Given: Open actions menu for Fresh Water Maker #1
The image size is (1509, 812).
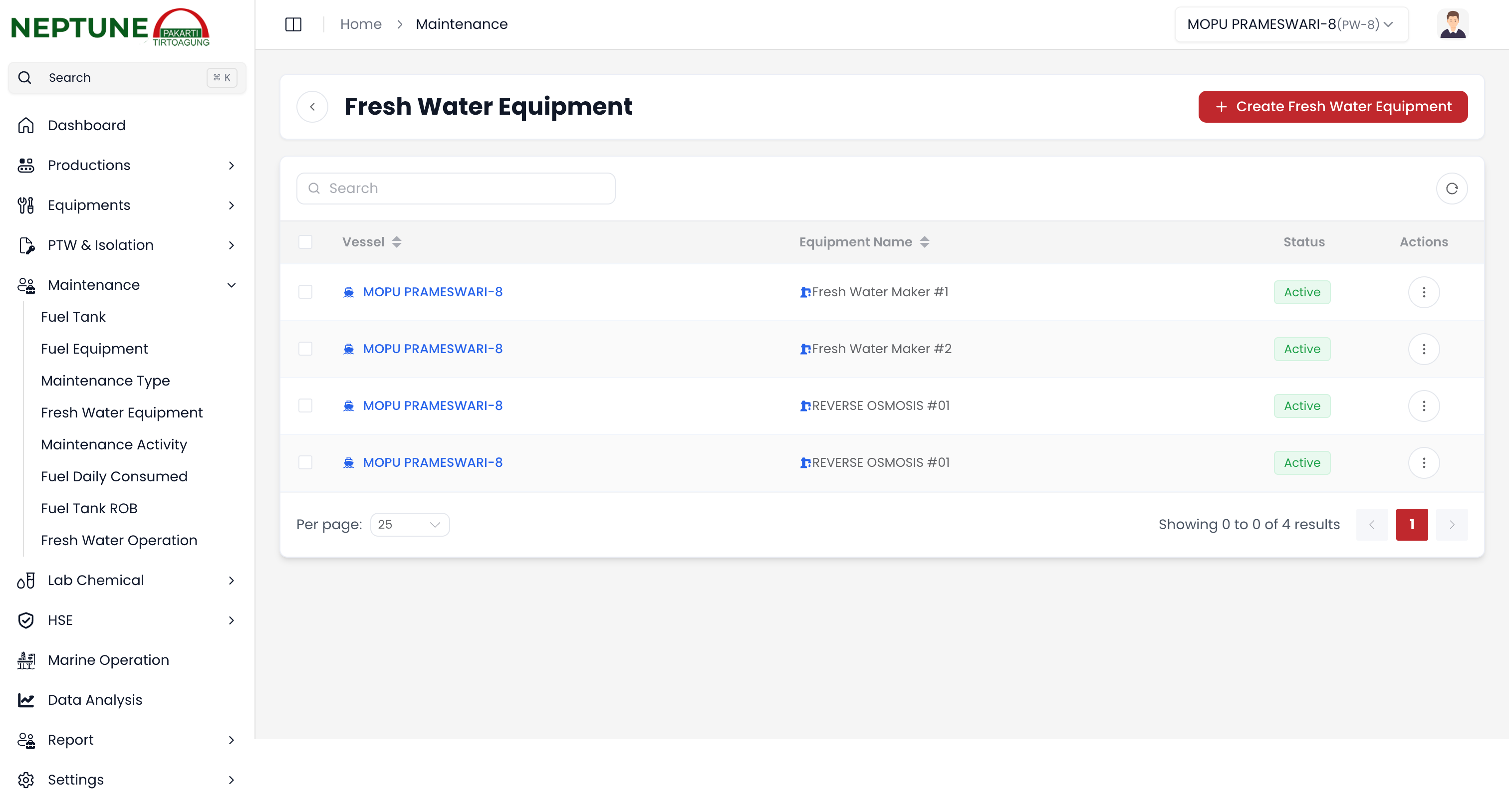Looking at the screenshot, I should 1424,292.
